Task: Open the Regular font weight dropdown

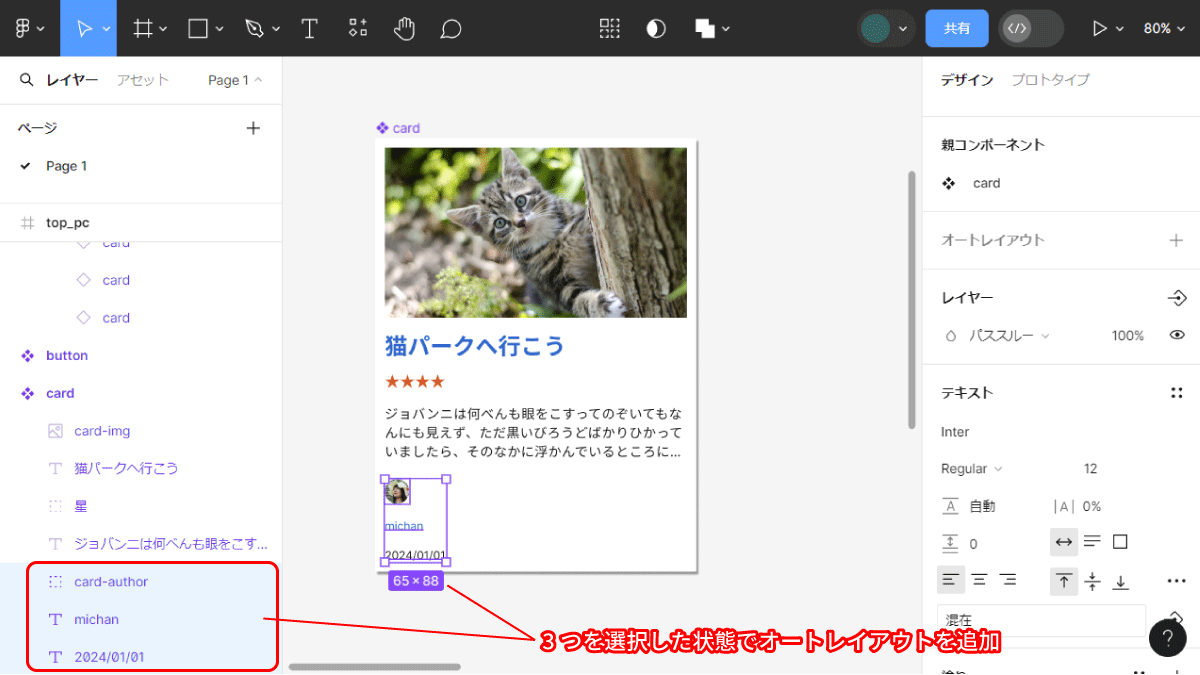Action: coord(971,469)
